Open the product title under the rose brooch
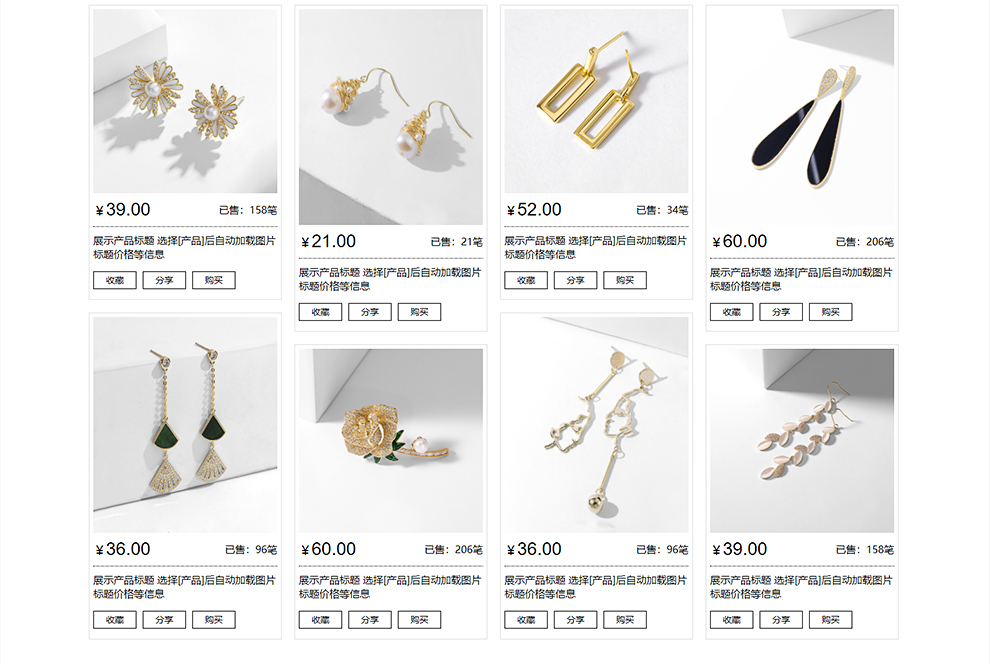This screenshot has height=664, width=990. point(390,587)
